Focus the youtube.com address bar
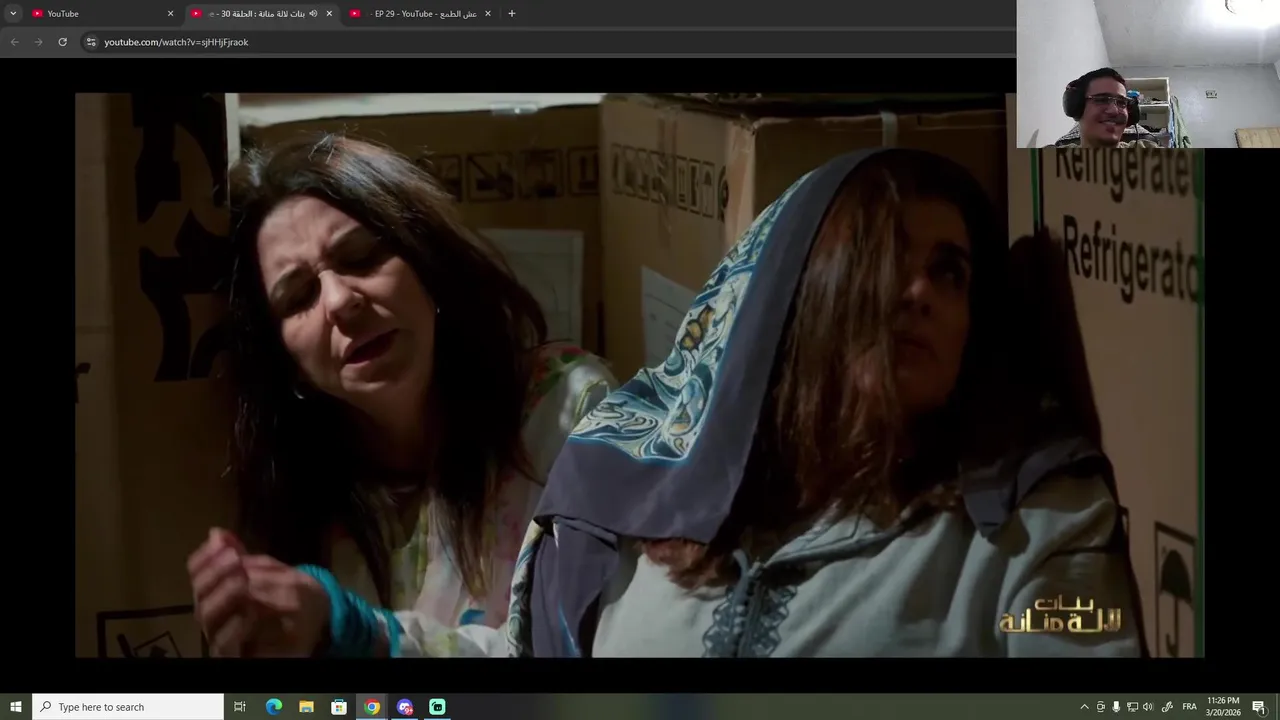Screen dimensions: 1280x720 pos(550,42)
